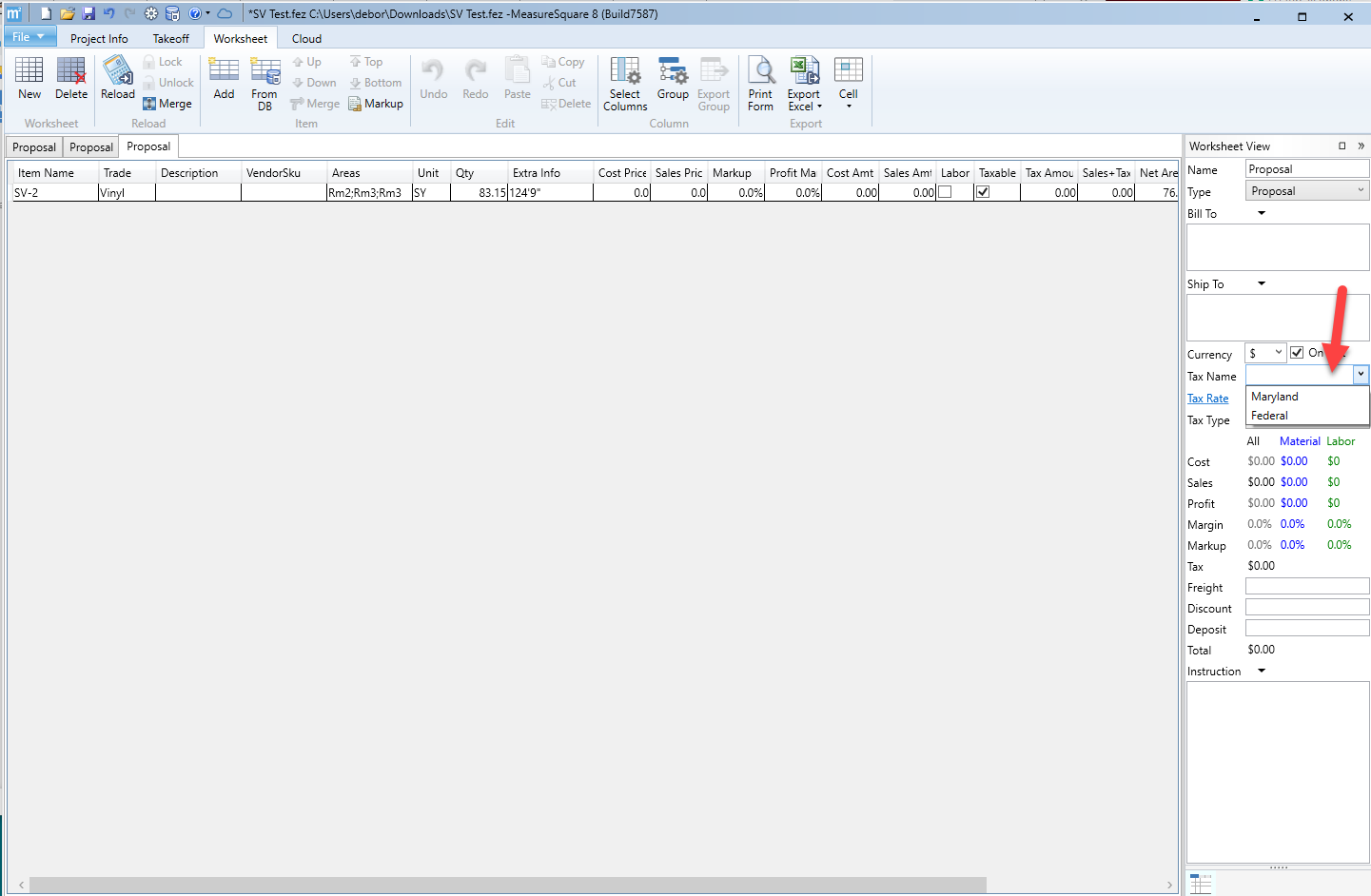Click in the worksheet Name field
Image resolution: width=1371 pixels, height=896 pixels.
pos(1307,168)
